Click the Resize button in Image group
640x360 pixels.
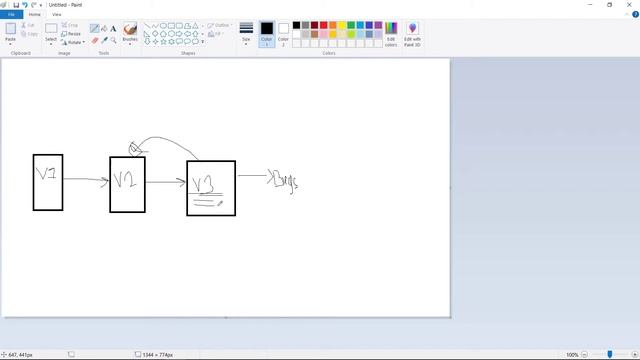[71, 34]
